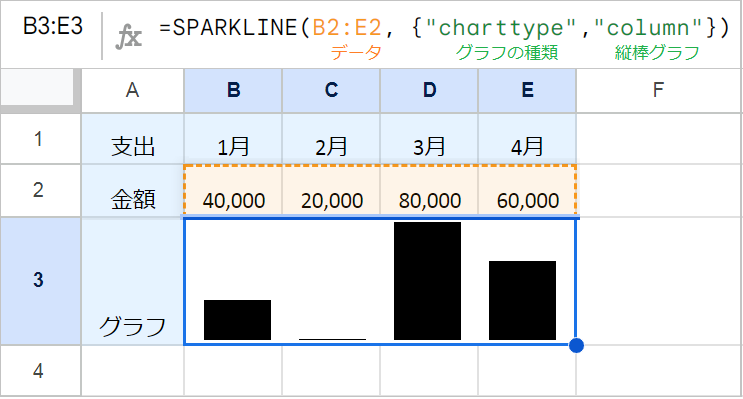The width and height of the screenshot is (743, 399).
Task: Select column F header
Action: 659,90
